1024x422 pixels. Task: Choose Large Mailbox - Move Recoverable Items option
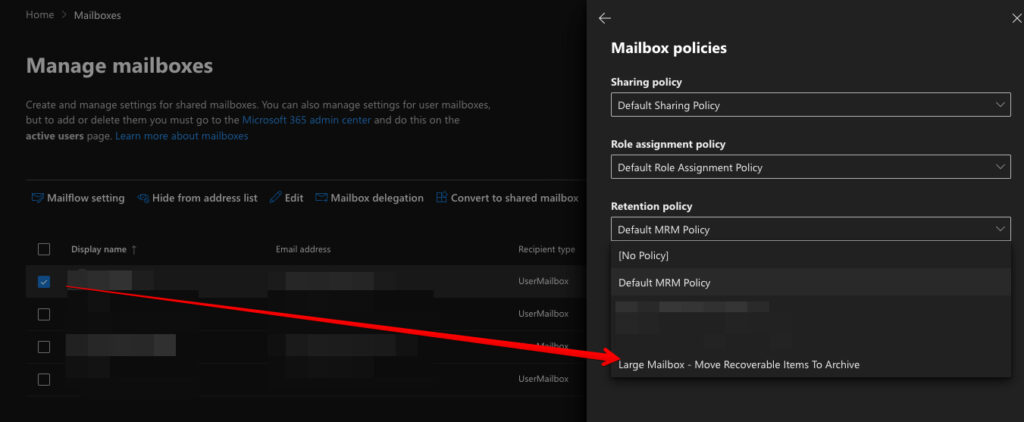coord(738,364)
